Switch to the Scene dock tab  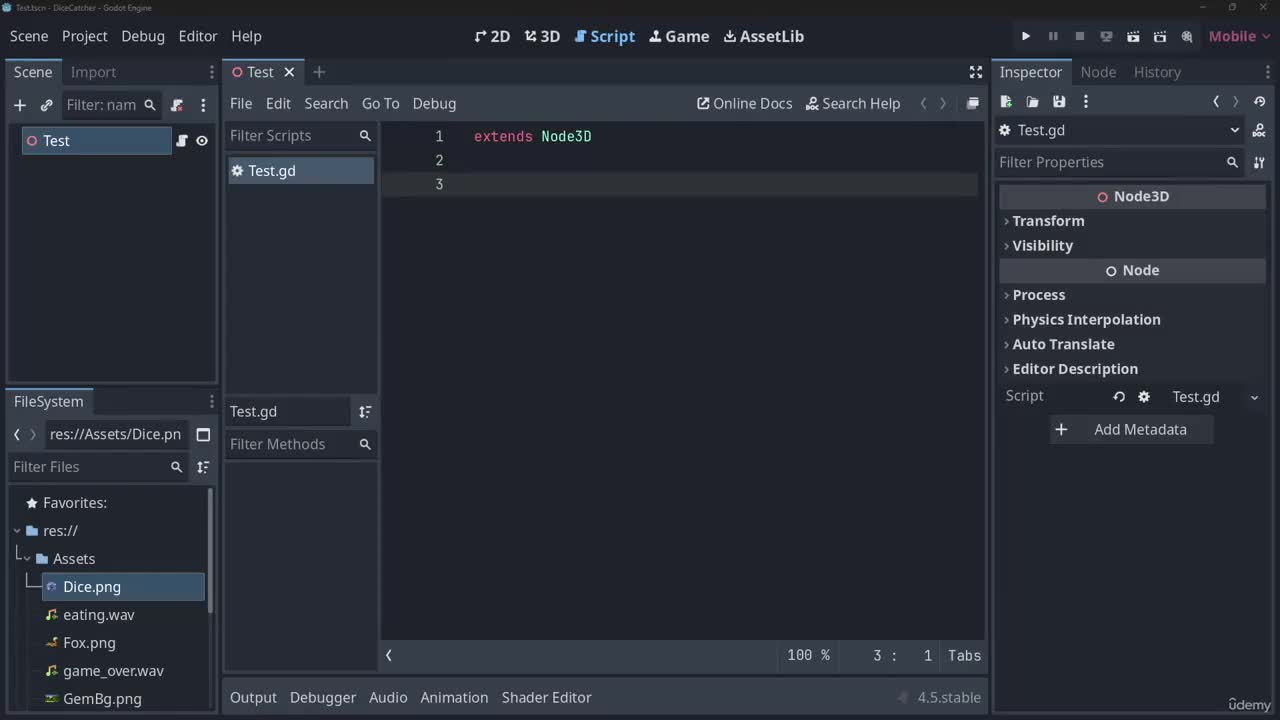33,72
